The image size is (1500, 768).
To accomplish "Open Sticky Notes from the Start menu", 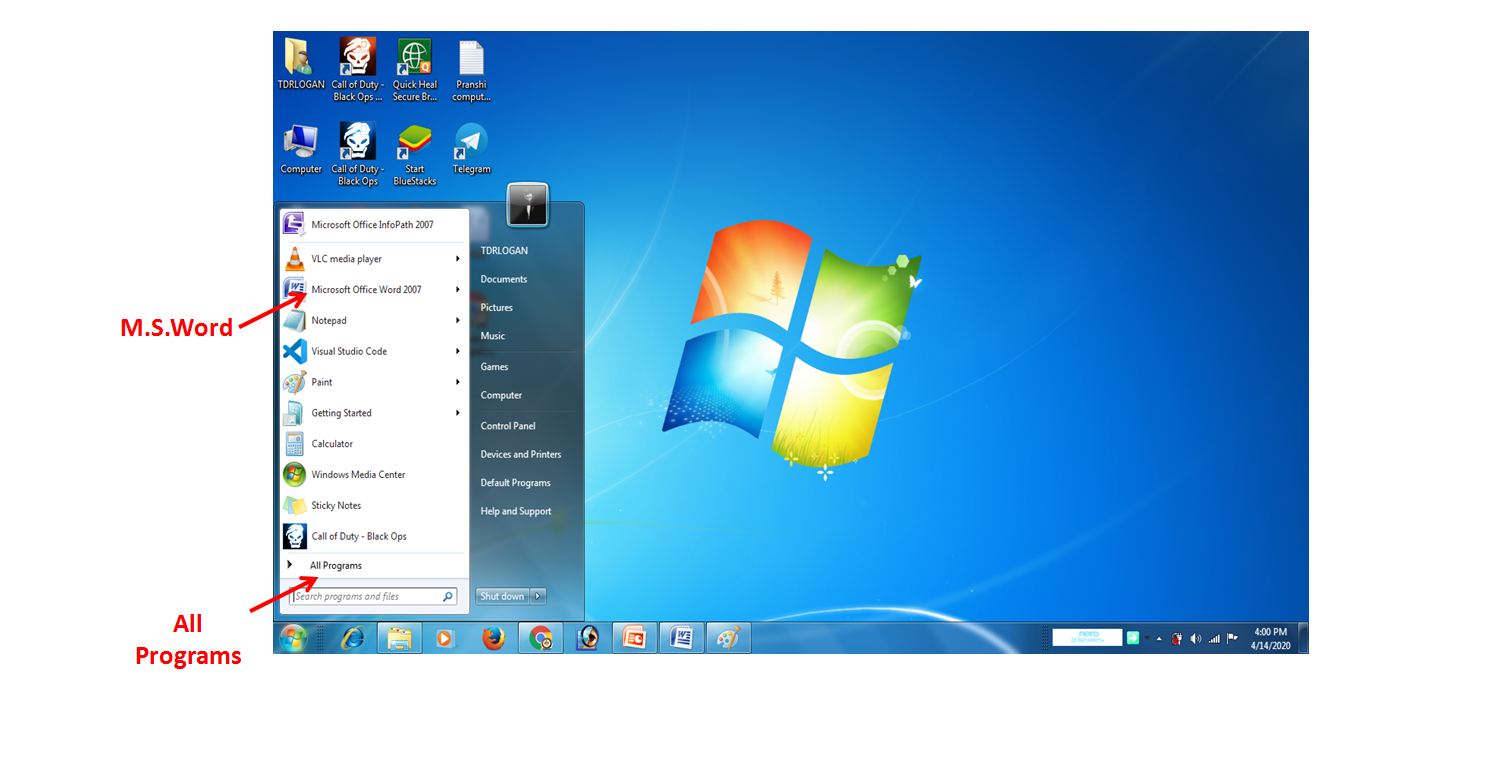I will click(374, 506).
